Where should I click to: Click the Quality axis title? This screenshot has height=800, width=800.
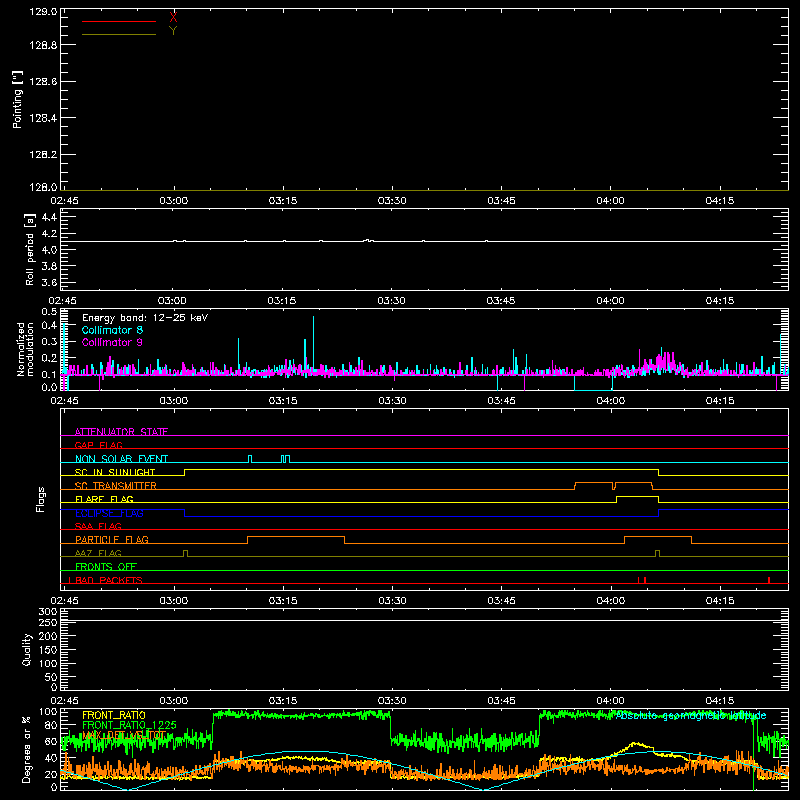(27, 649)
